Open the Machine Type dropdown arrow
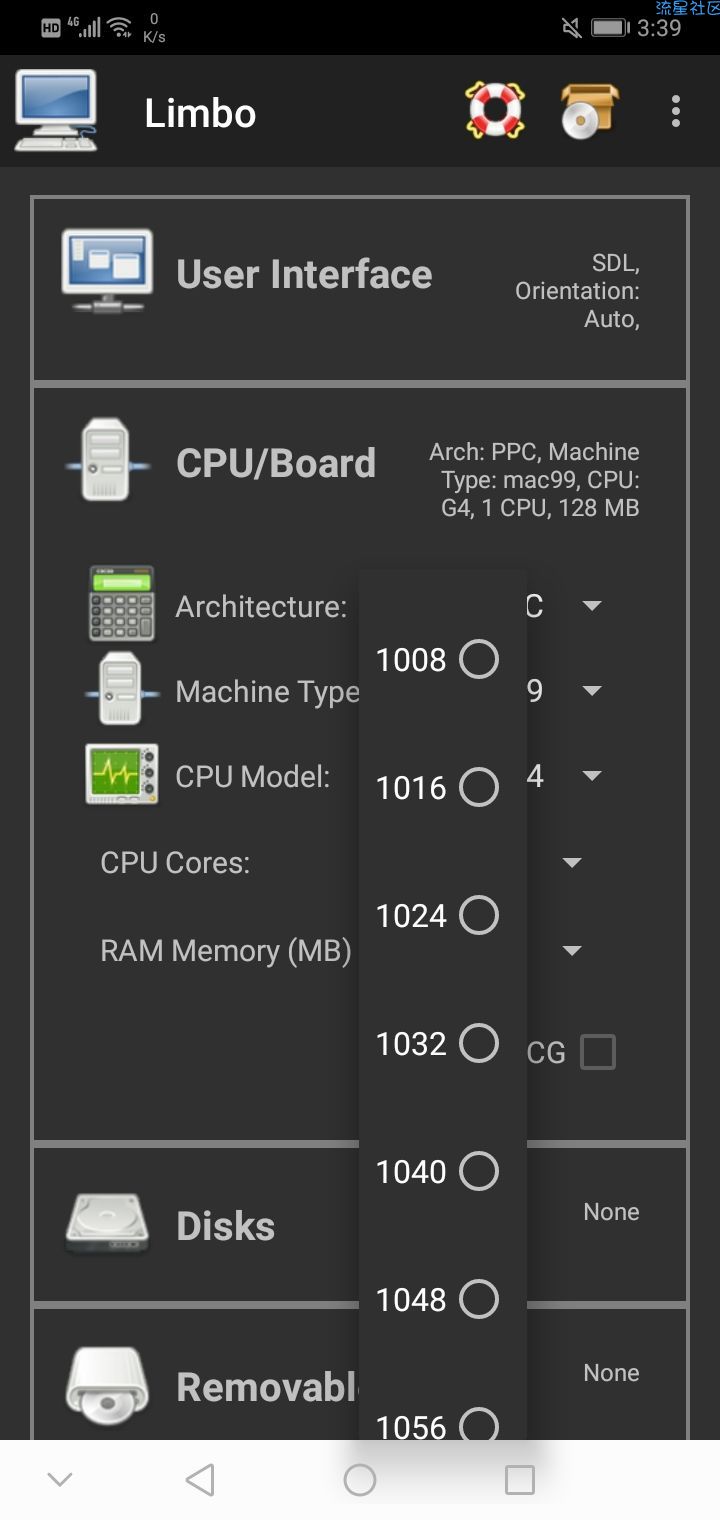This screenshot has height=1520, width=720. pos(592,691)
